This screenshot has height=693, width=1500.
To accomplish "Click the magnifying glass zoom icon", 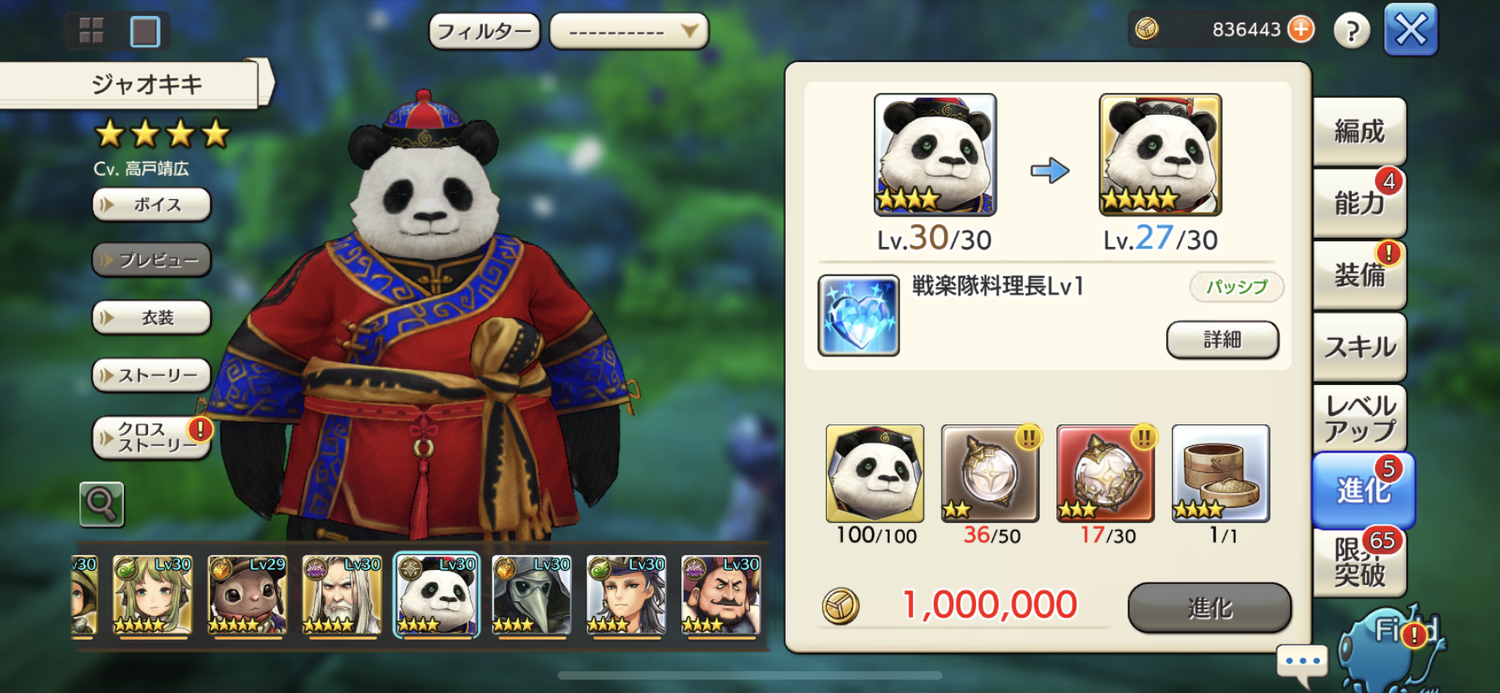I will pyautogui.click(x=102, y=504).
